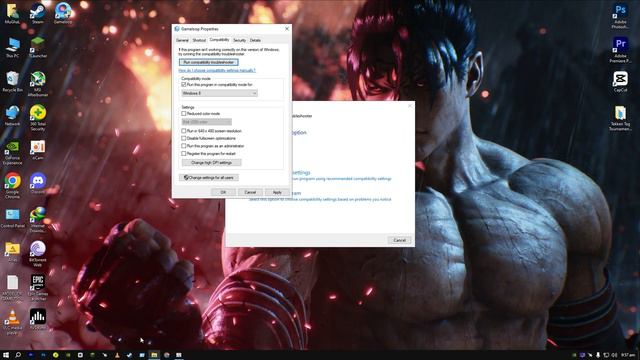Open the CapCut desktop shortcut

620,81
